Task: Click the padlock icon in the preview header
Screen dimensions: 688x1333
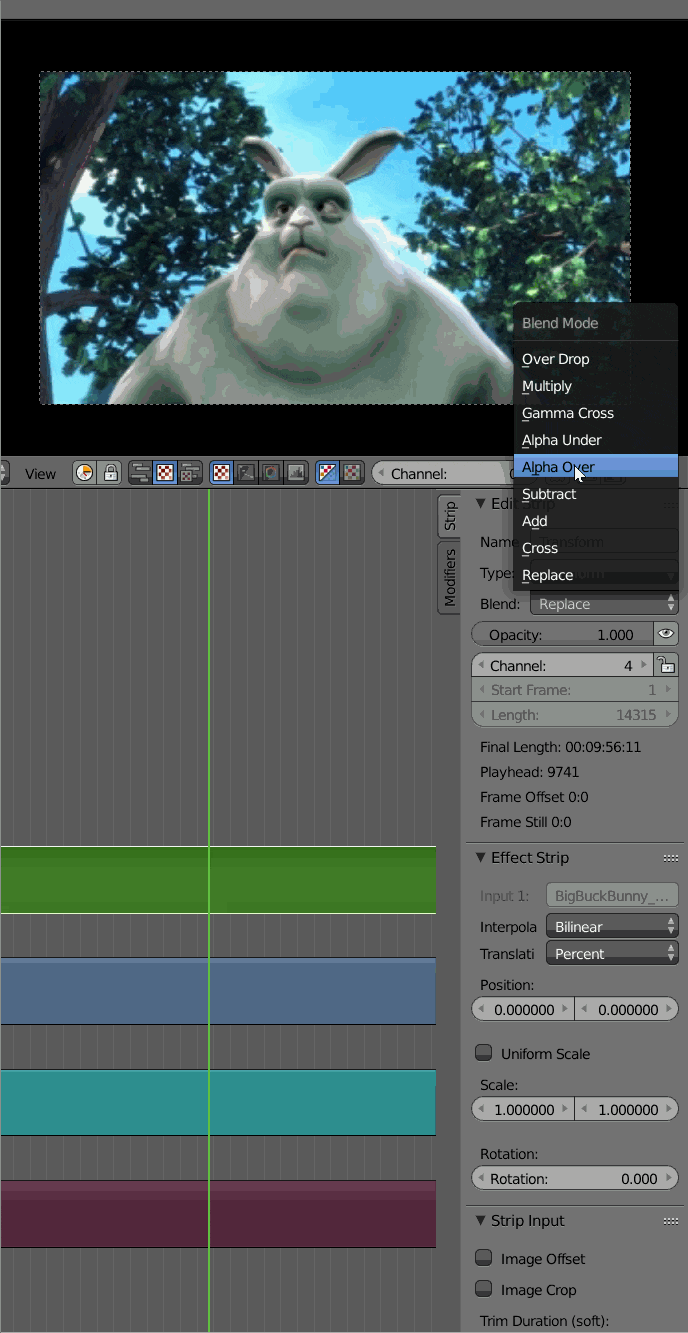Action: (x=110, y=473)
